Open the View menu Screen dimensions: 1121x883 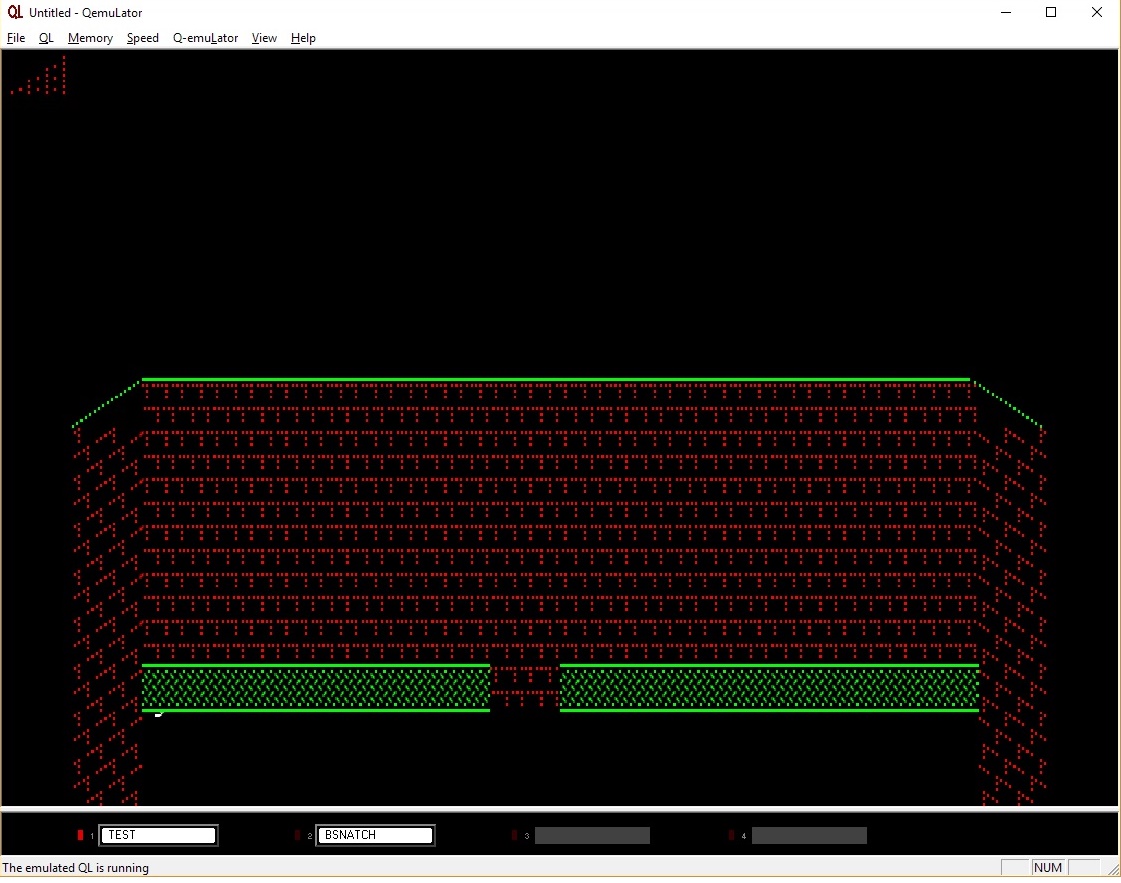point(264,38)
